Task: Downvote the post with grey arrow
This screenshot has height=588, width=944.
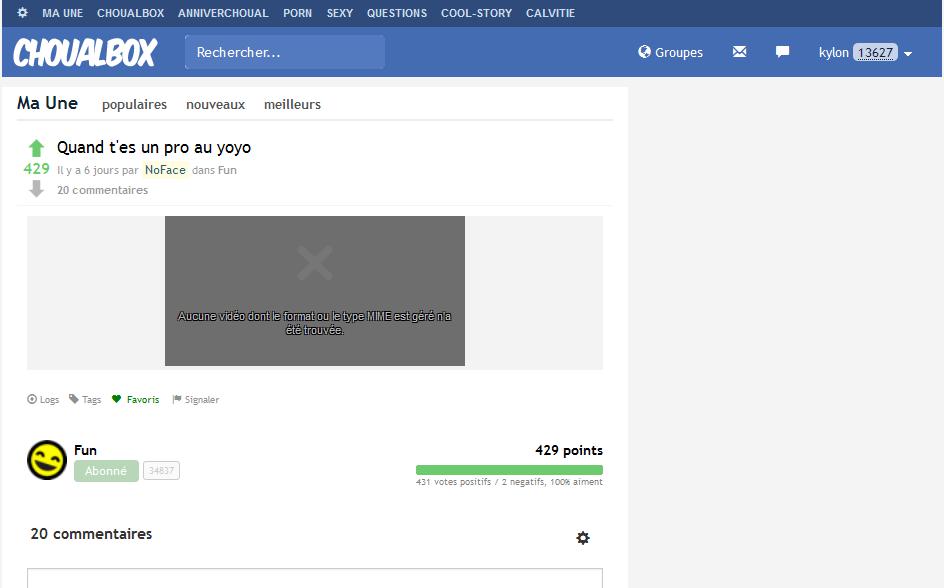Action: [x=37, y=188]
